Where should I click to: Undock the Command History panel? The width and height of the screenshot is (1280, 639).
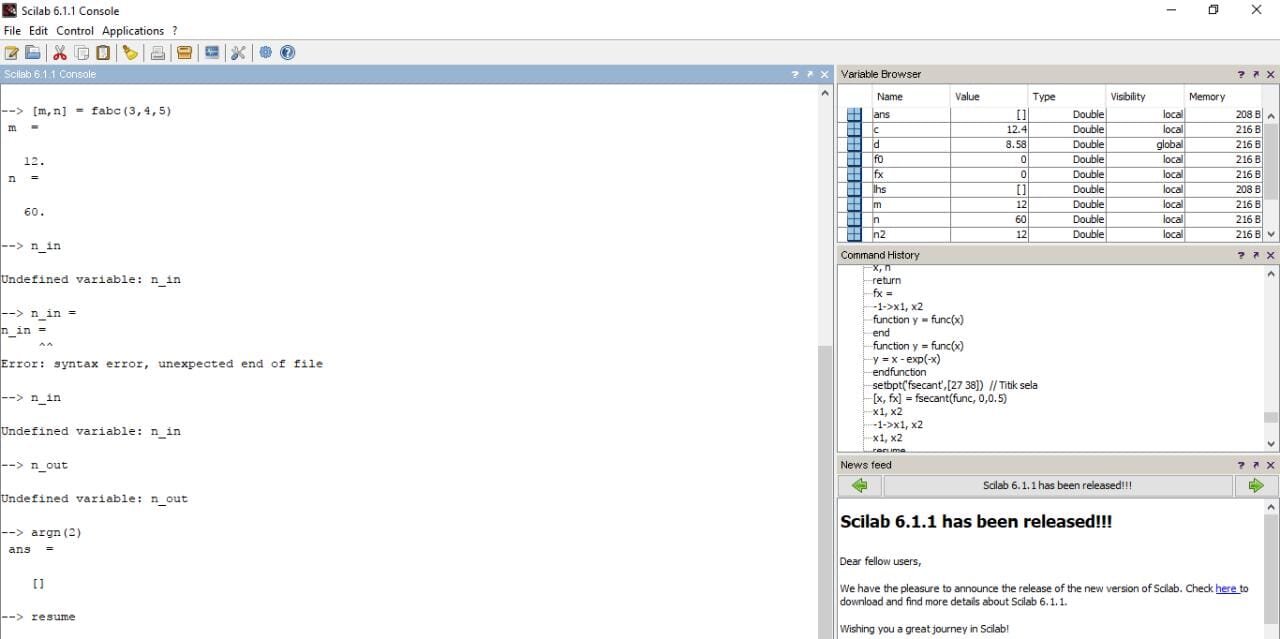click(x=1255, y=256)
